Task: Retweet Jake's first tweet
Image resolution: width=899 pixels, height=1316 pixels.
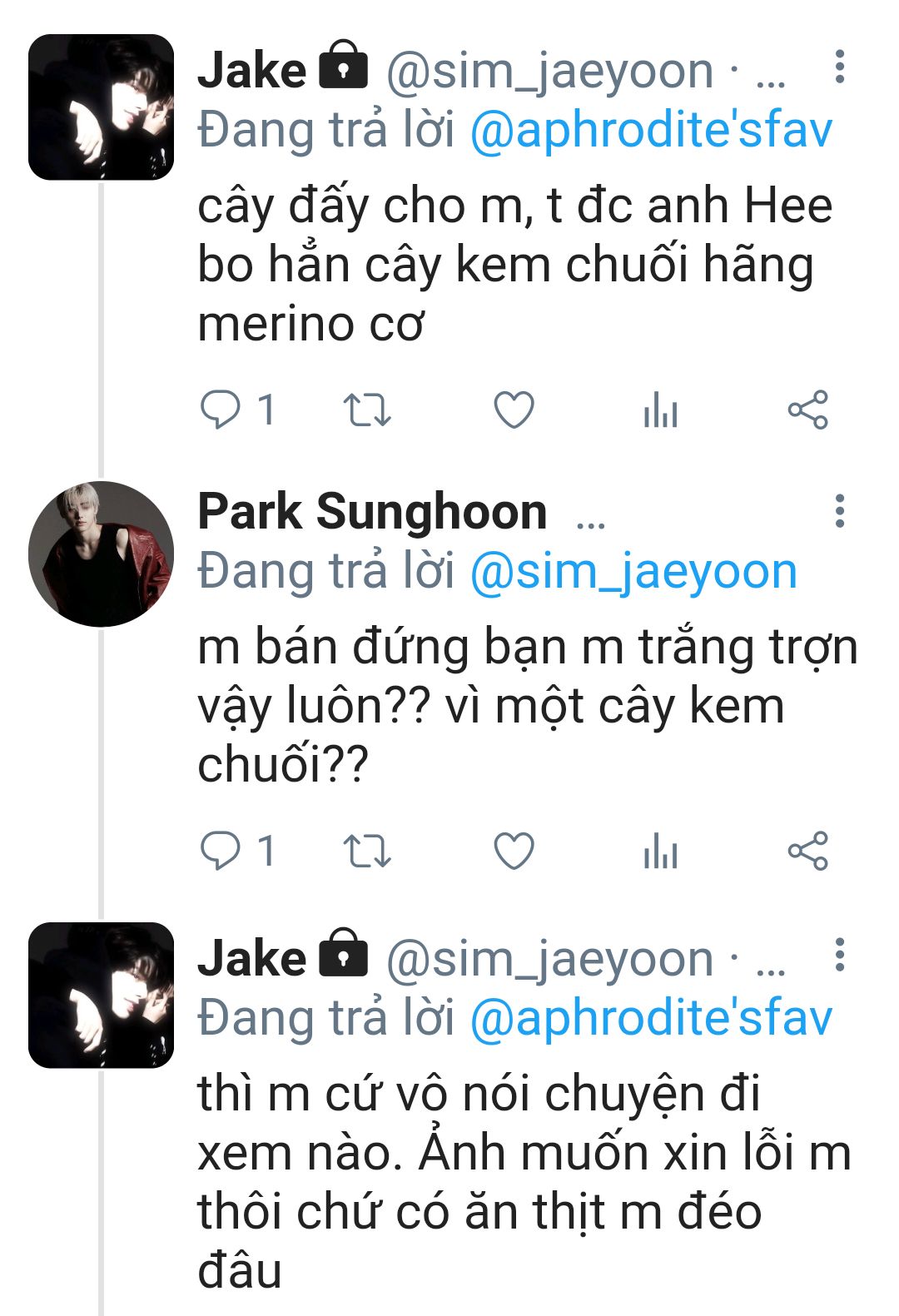Action: (x=367, y=410)
